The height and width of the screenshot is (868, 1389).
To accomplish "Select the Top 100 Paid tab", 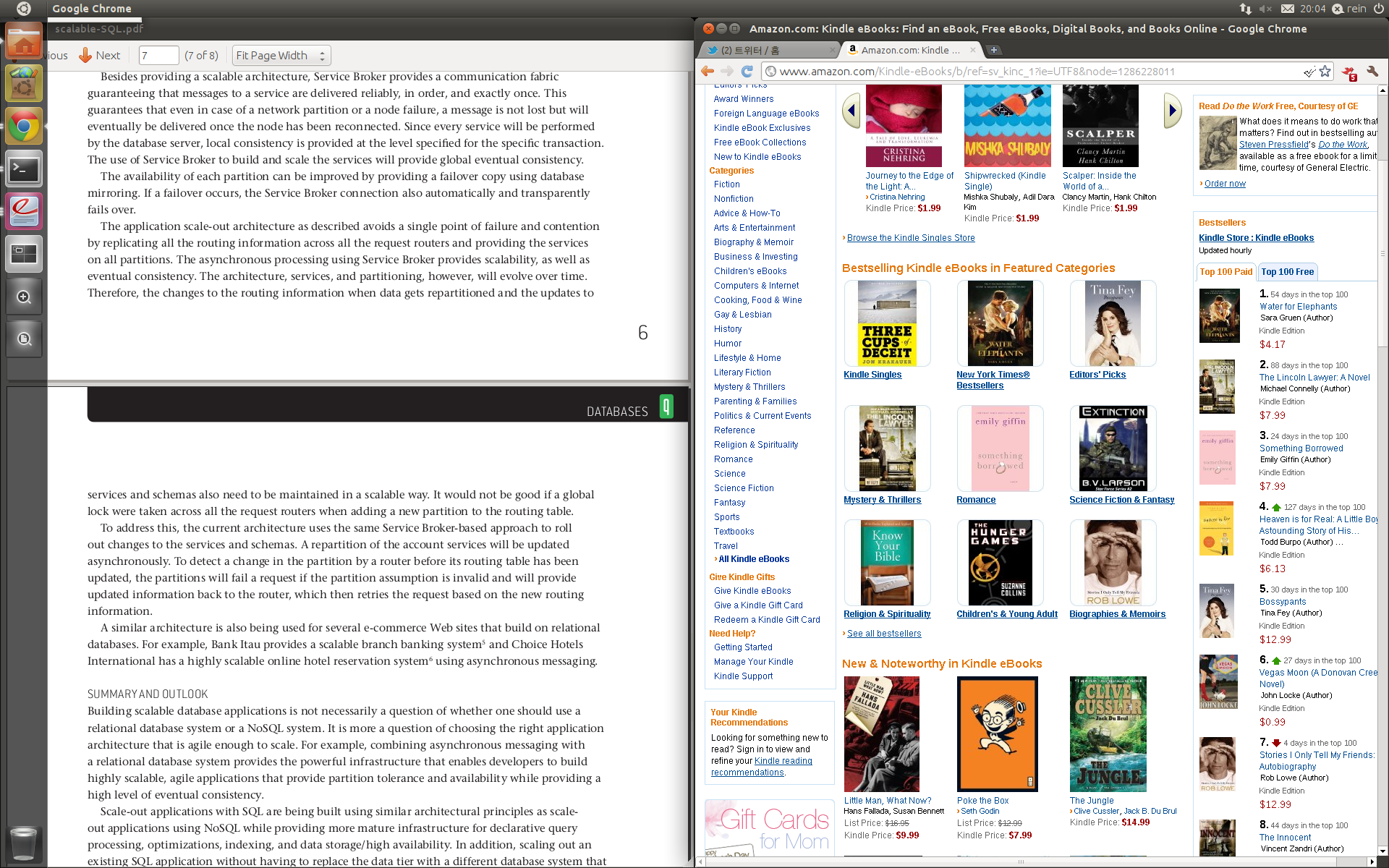I will coord(1226,272).
